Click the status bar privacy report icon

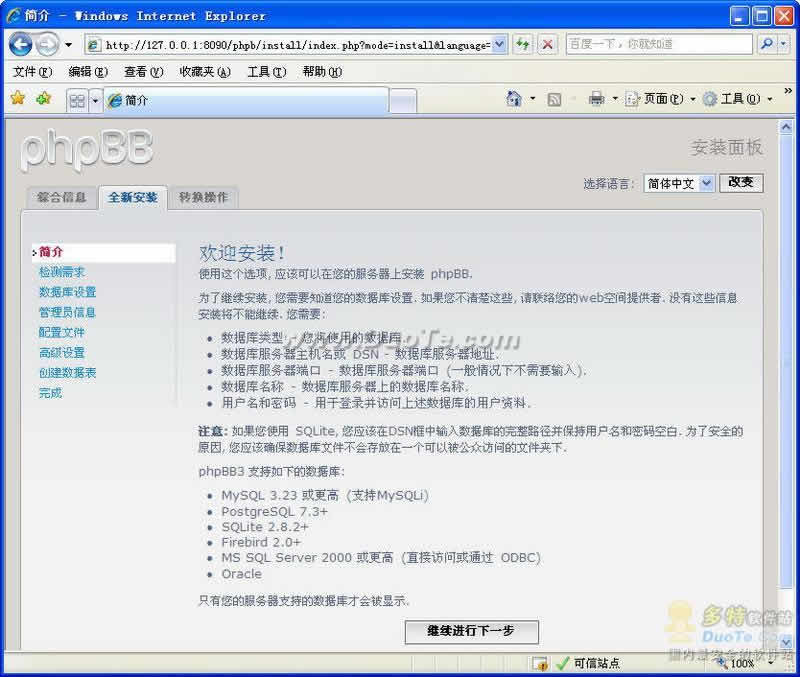(x=540, y=663)
